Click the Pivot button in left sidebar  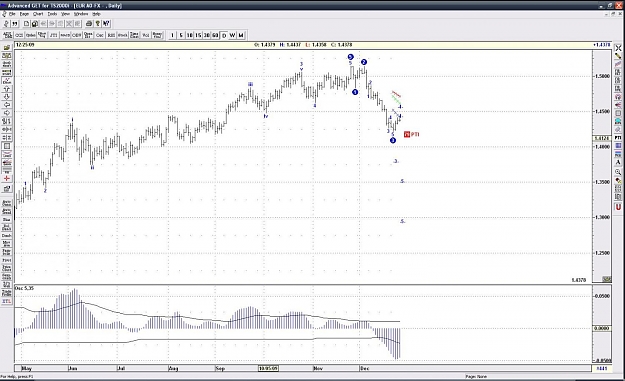7,260
